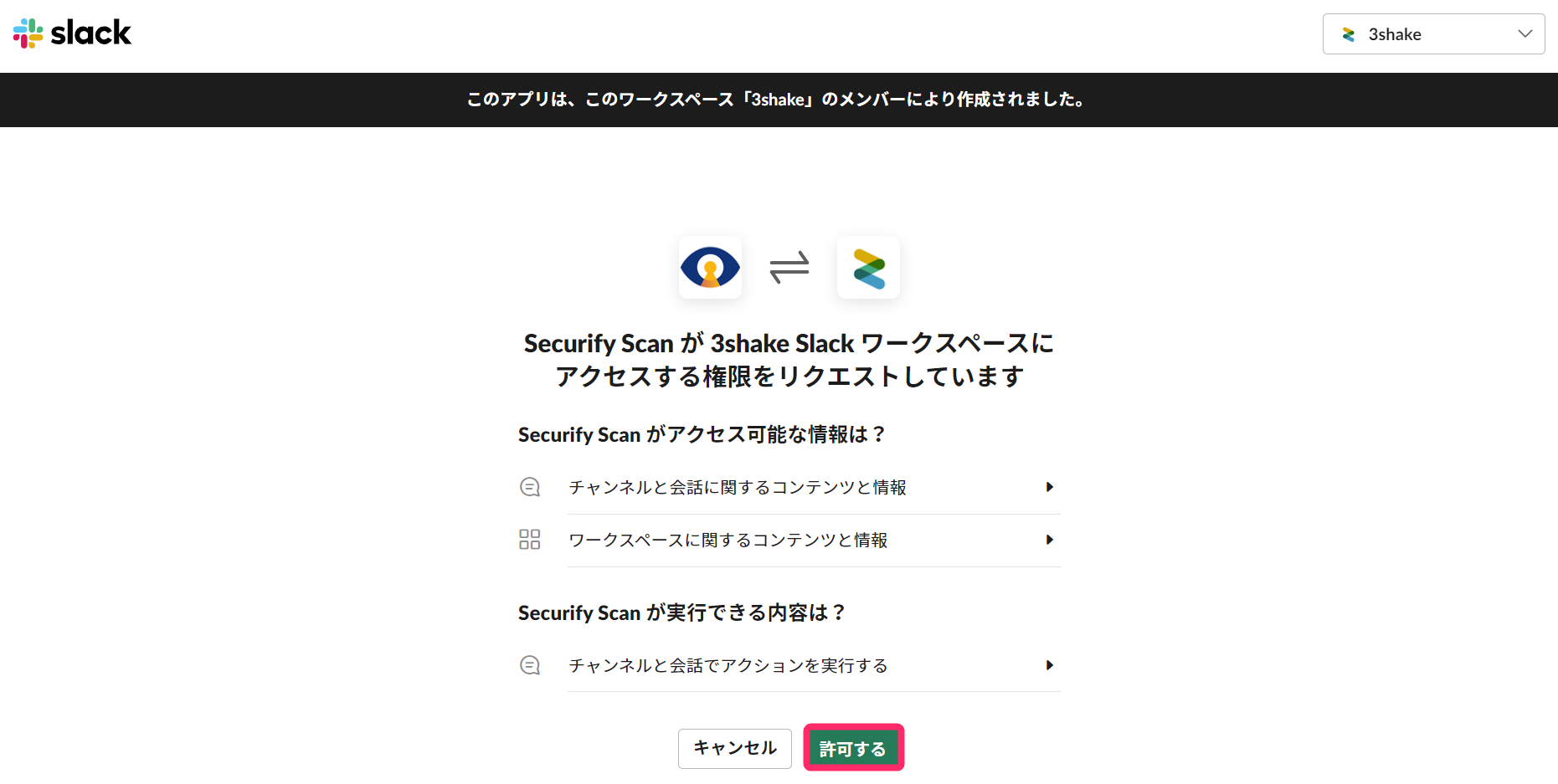
Task: Click the black workspace notice banner
Action: [779, 100]
